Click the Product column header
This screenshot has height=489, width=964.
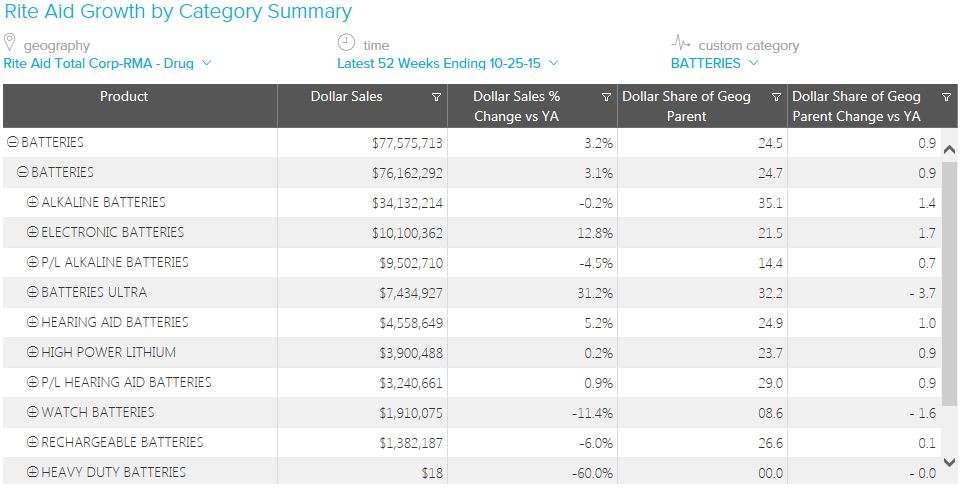tap(124, 97)
